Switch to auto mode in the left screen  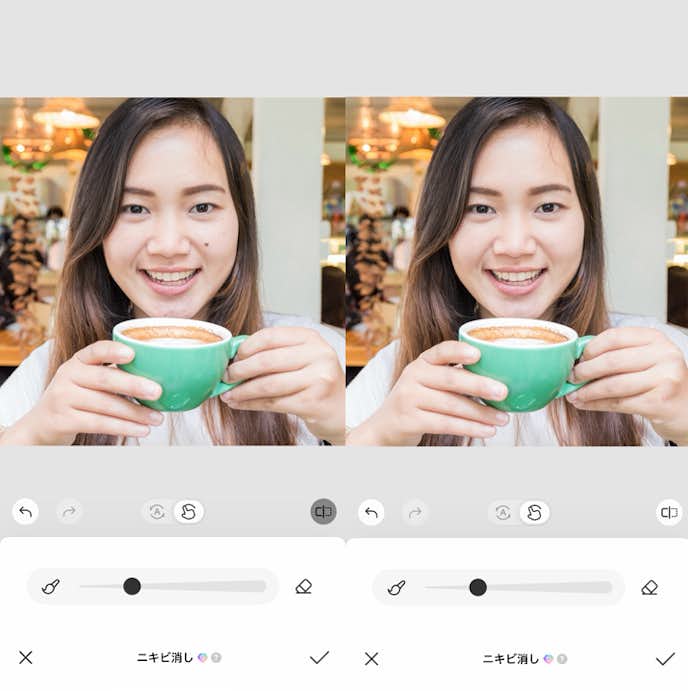(157, 512)
